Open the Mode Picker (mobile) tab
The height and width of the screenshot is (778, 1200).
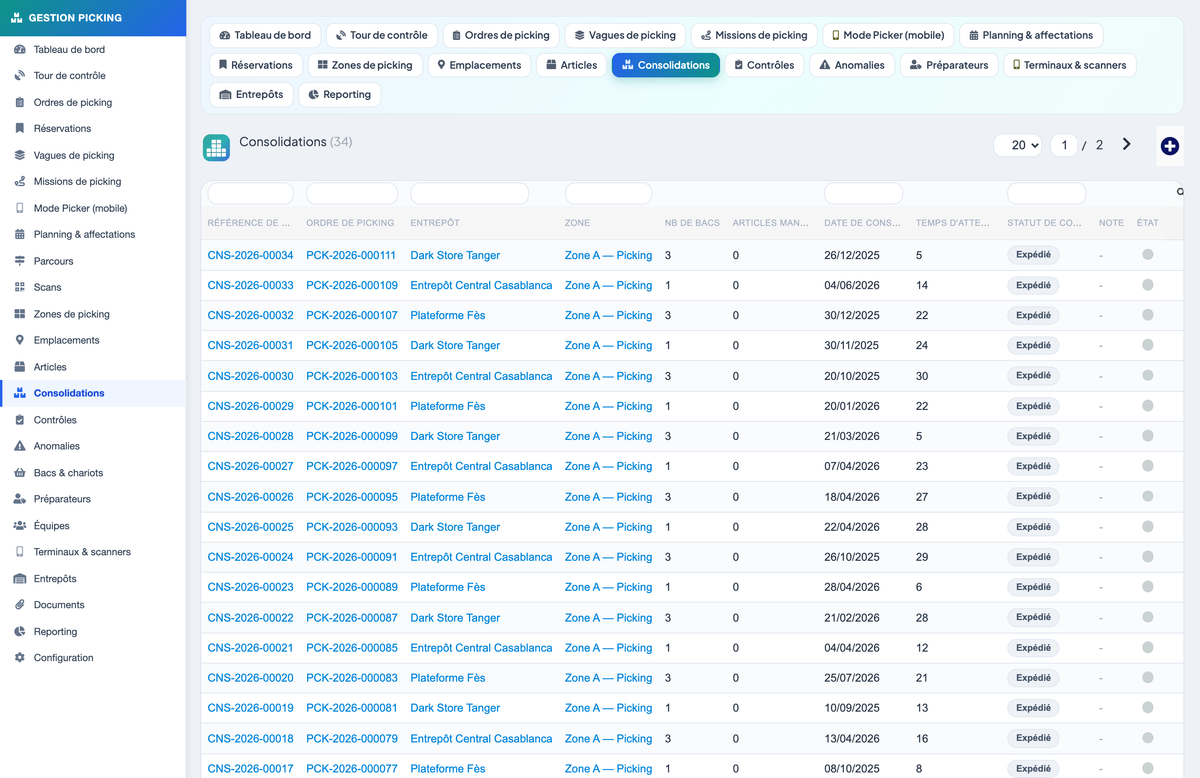(x=887, y=35)
